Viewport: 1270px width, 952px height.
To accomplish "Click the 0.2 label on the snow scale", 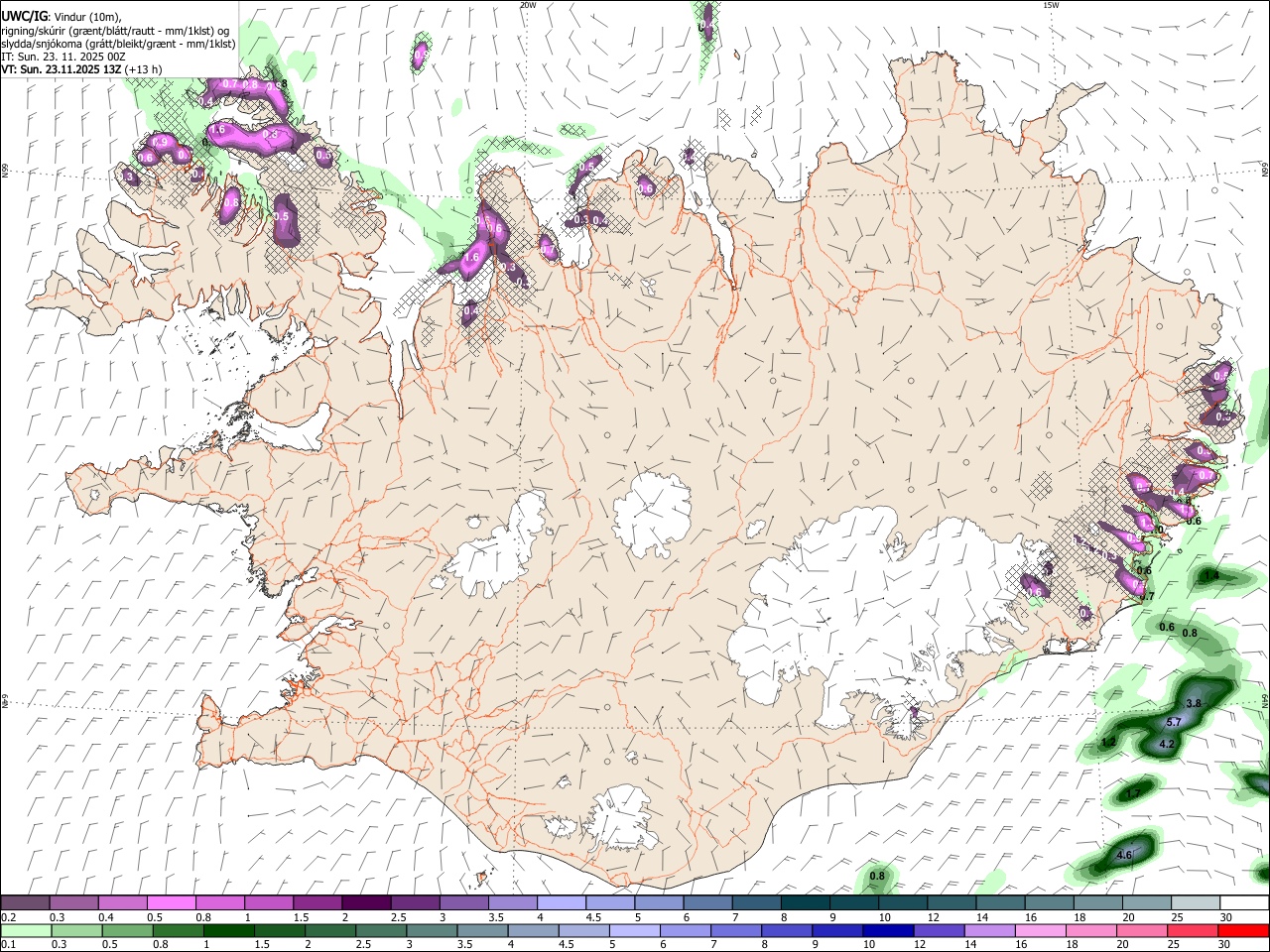I will [x=9, y=917].
